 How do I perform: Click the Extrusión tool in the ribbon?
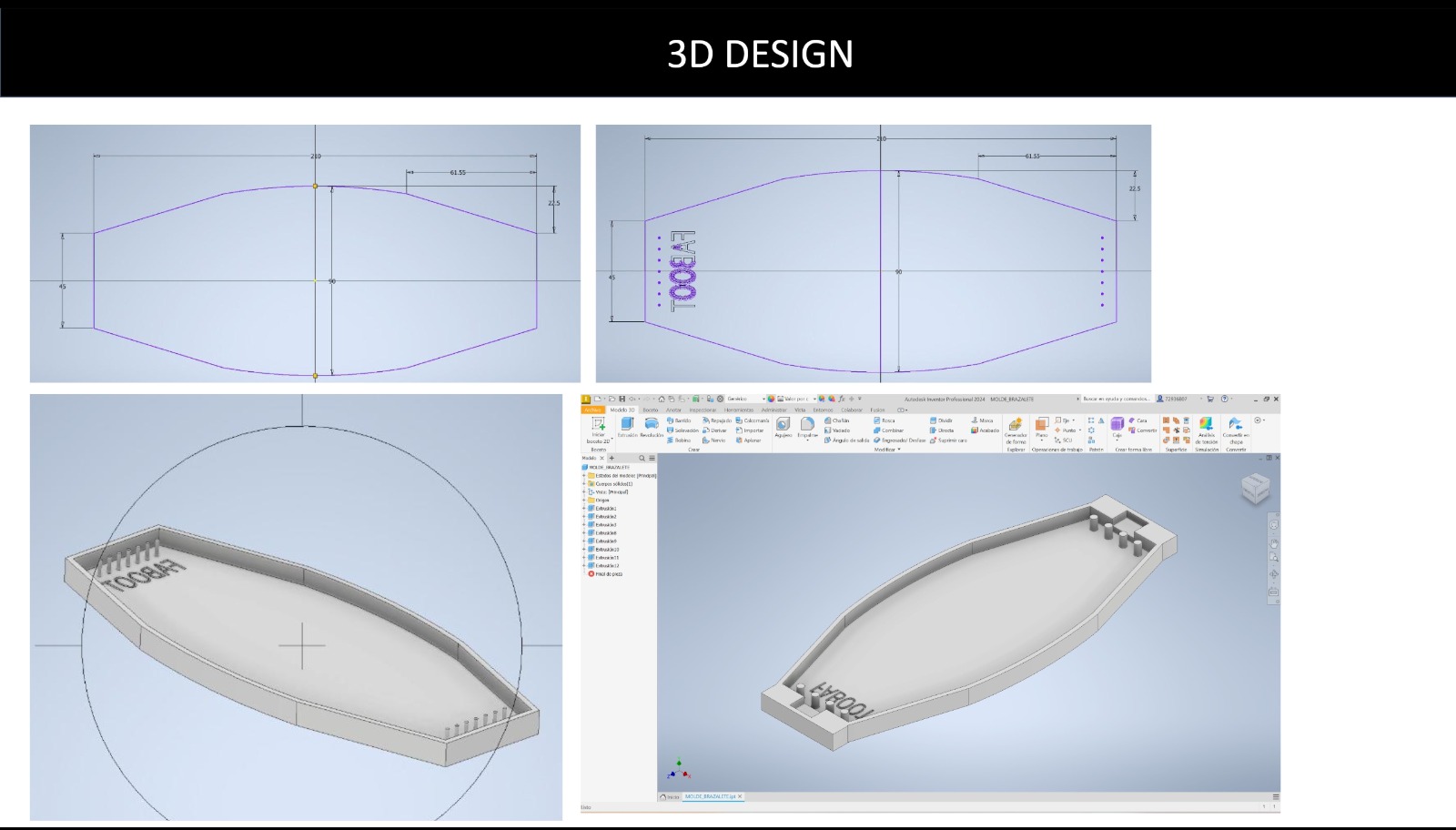tap(627, 429)
